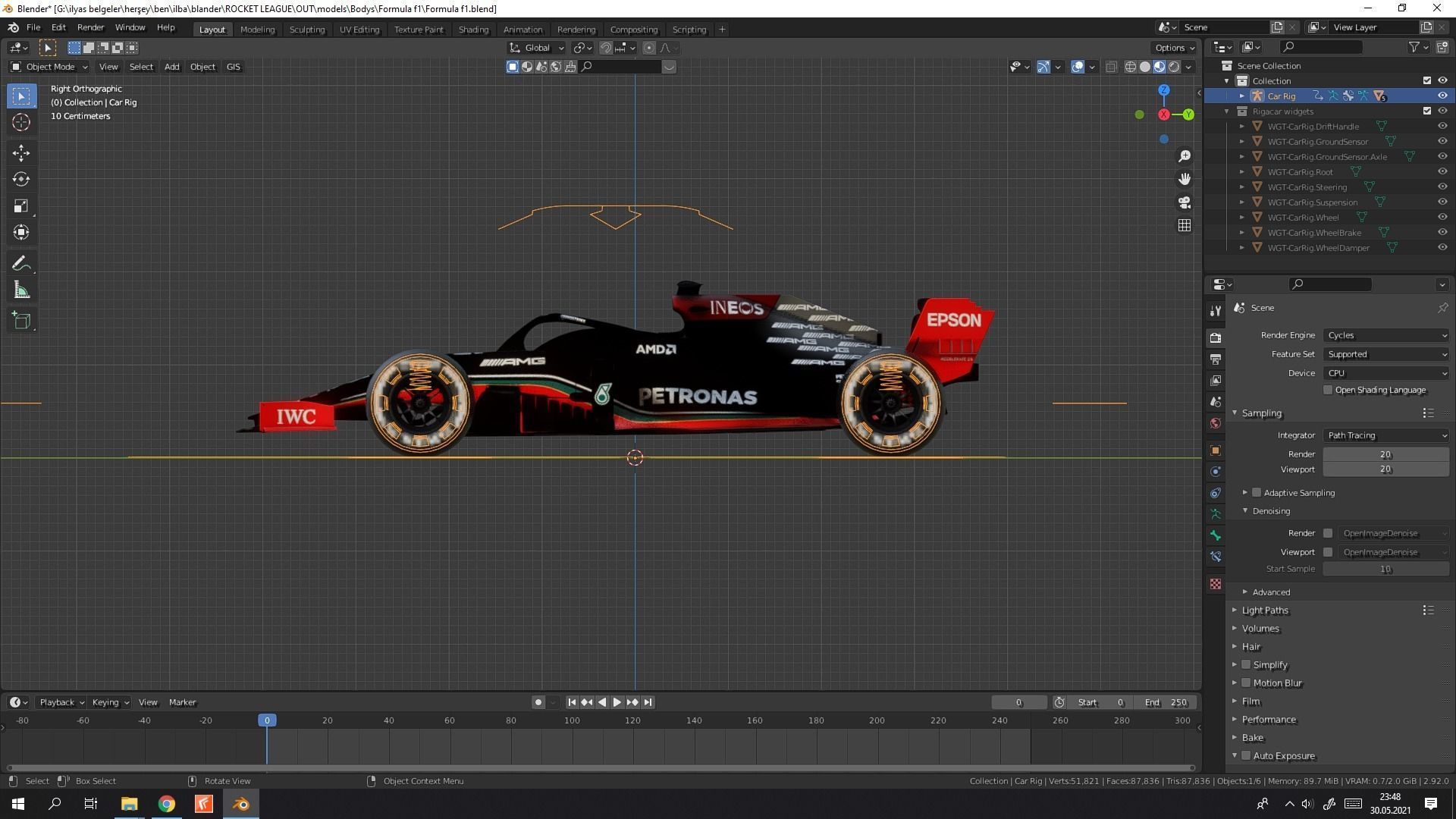This screenshot has height=819, width=1456.
Task: Enable Render denoising checkbox
Action: click(1328, 533)
